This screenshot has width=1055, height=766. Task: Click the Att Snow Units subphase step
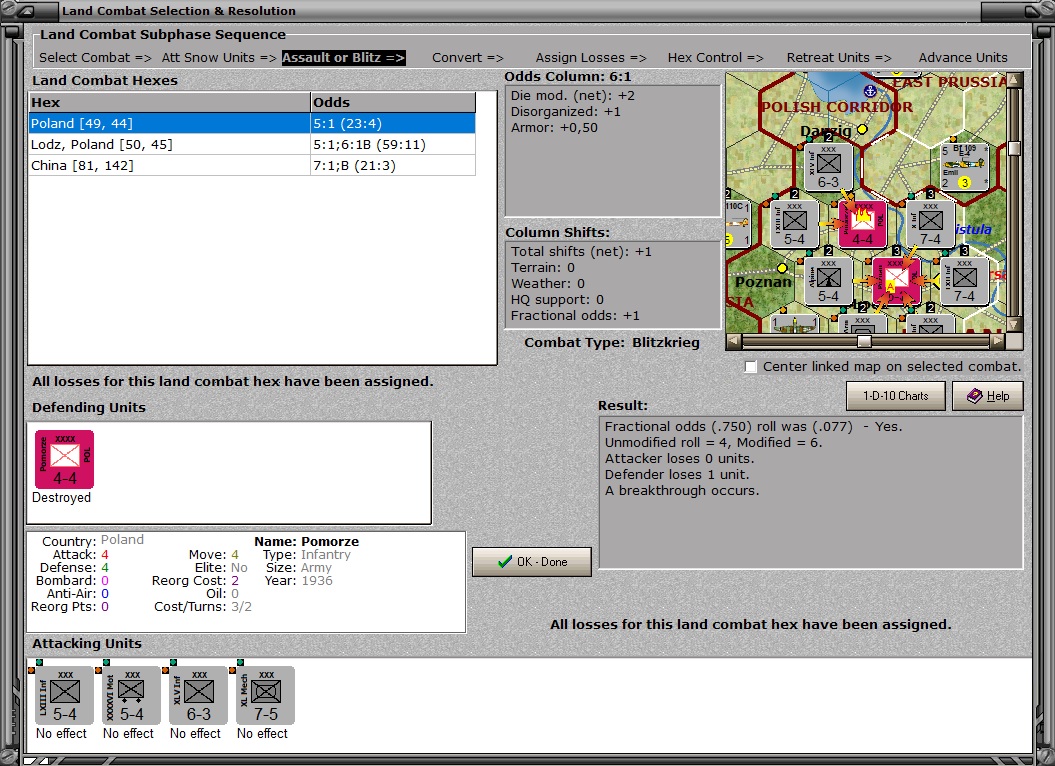click(x=219, y=58)
